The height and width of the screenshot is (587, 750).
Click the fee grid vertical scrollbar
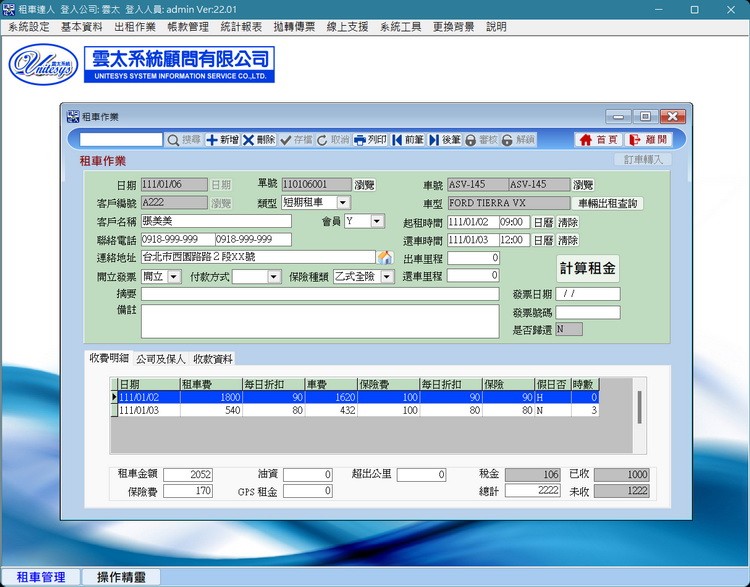[640, 408]
